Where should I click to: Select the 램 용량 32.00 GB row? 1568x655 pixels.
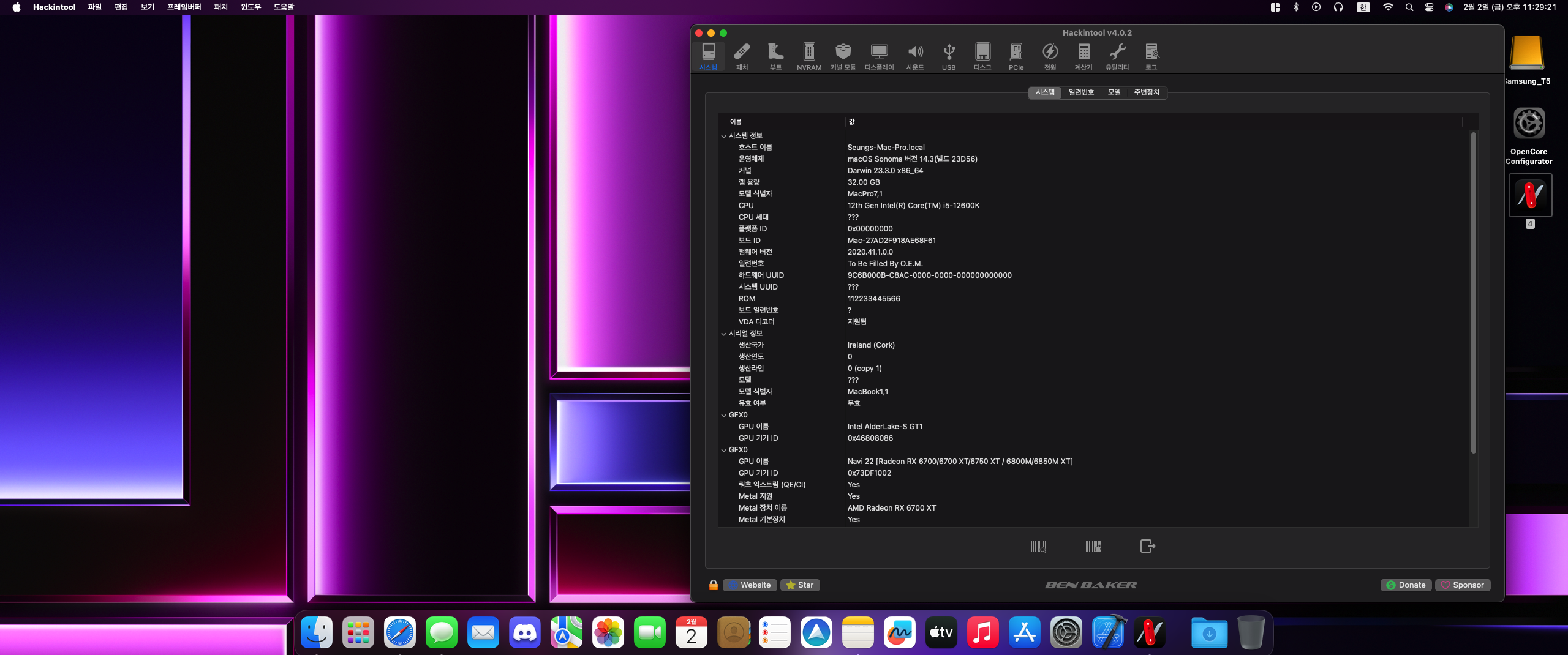coord(1093,182)
